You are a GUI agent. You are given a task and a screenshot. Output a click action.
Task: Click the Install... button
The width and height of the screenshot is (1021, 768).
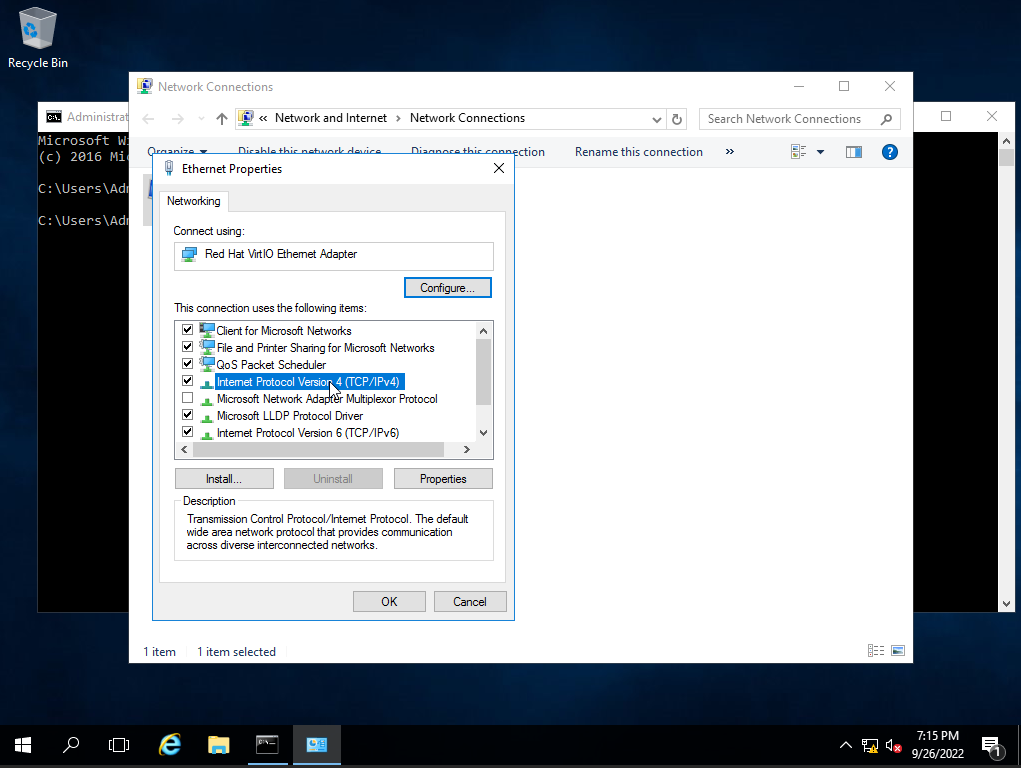(x=224, y=479)
